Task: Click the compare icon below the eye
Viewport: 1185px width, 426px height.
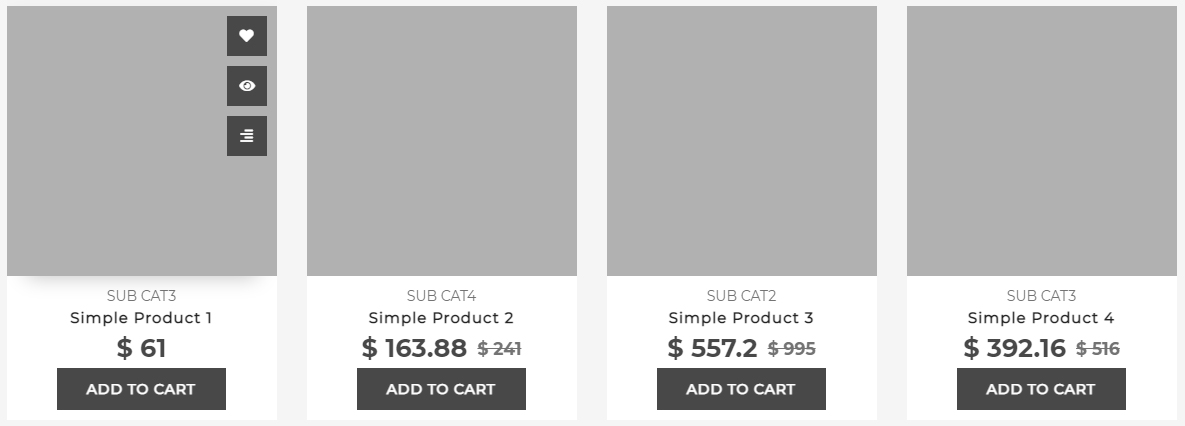Action: [247, 136]
